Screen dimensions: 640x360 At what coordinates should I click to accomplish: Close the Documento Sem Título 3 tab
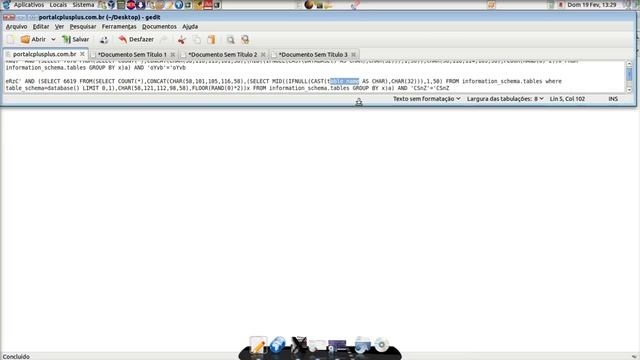(x=353, y=54)
